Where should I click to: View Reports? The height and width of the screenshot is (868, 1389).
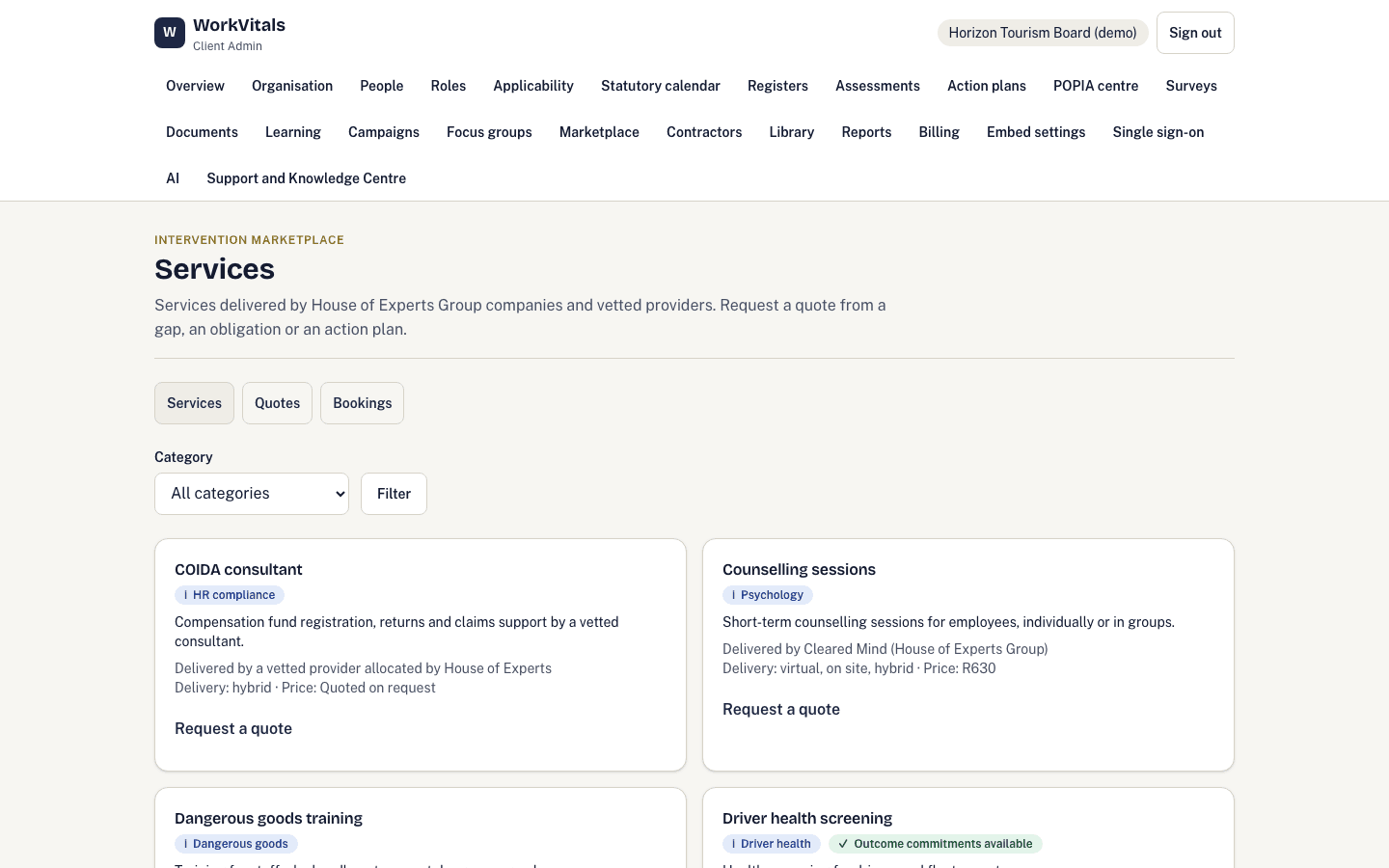pos(866,132)
